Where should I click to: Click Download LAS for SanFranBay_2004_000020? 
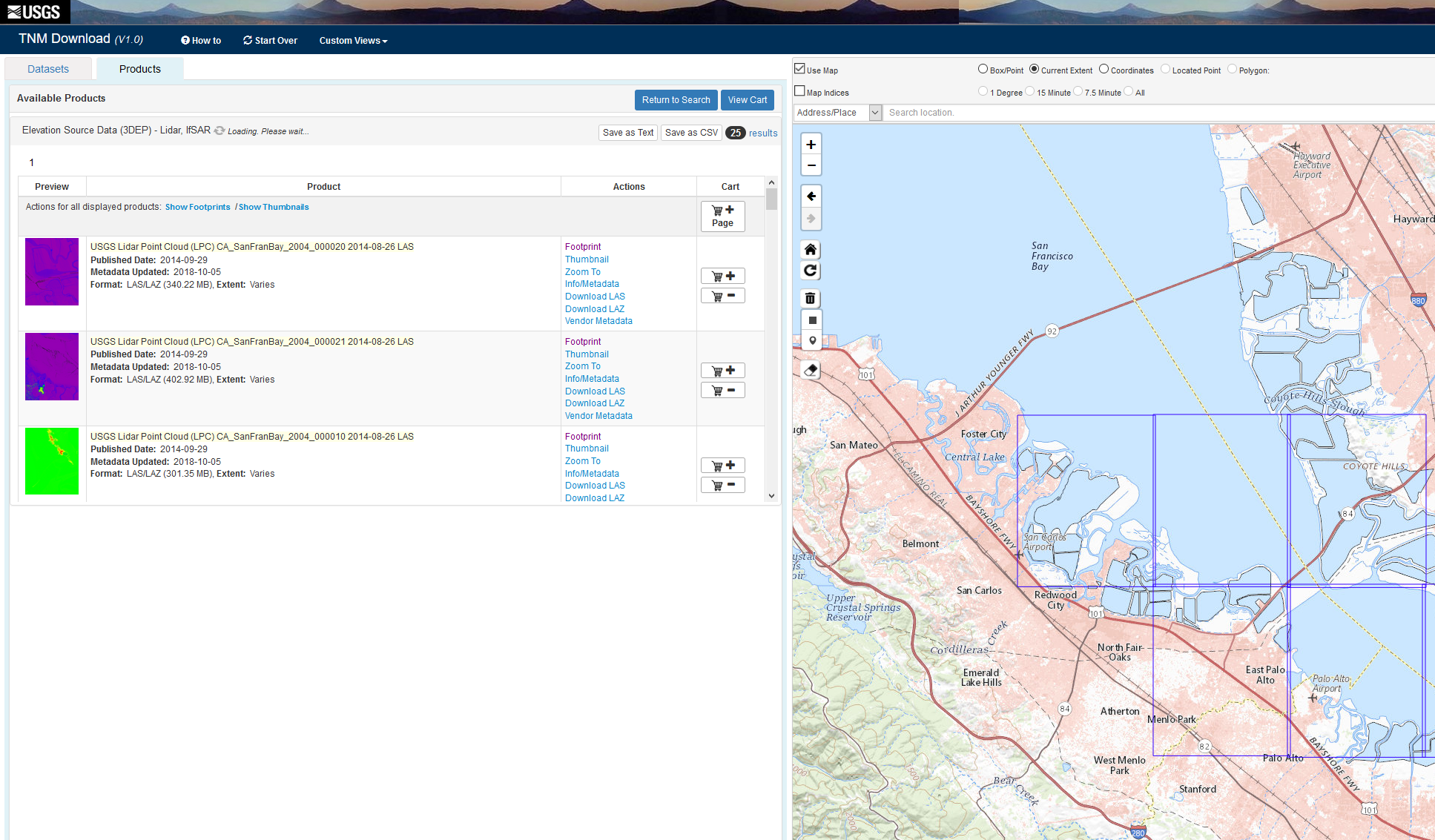[x=595, y=297]
